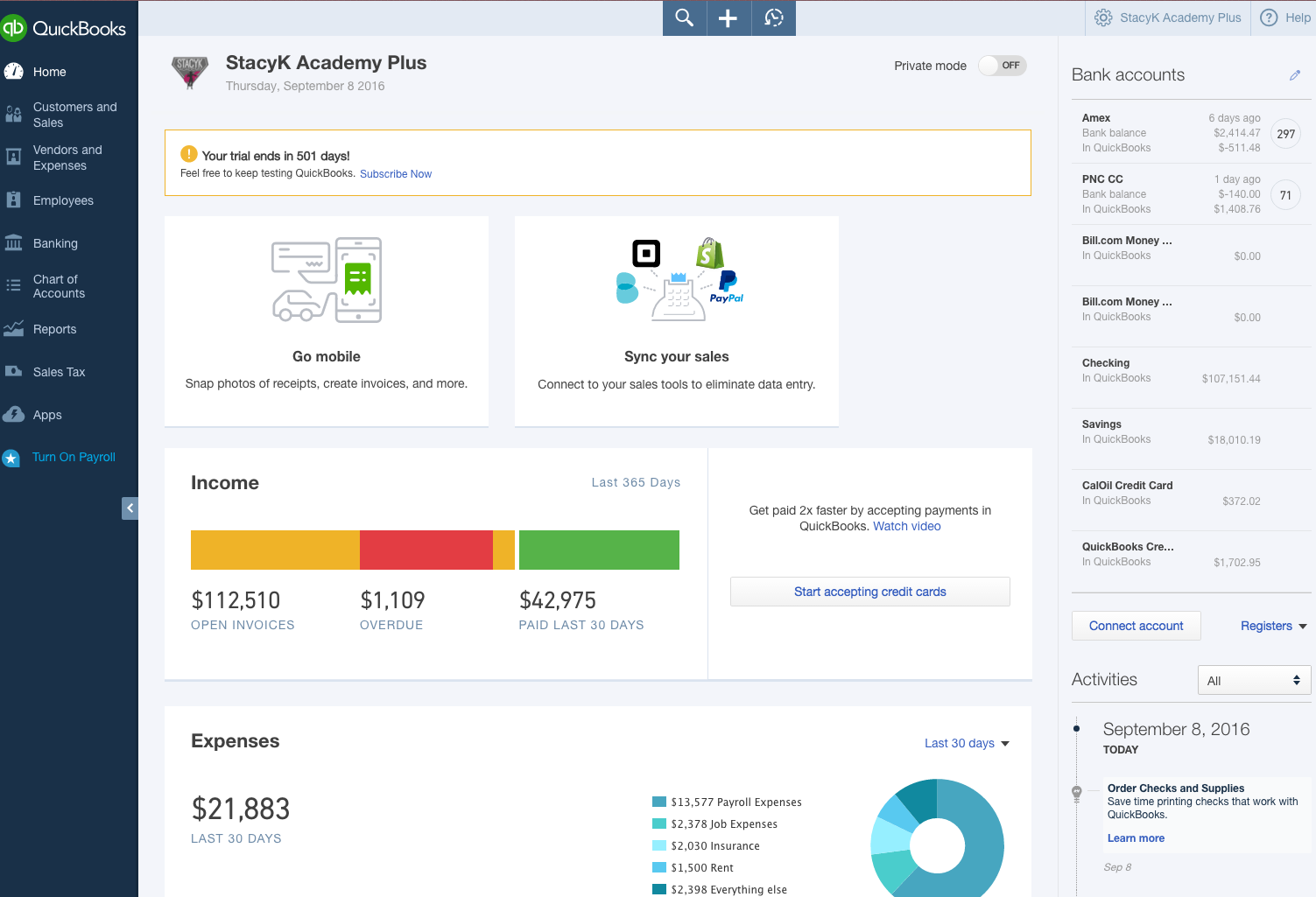The image size is (1316, 897).
Task: Click the Watch video link
Action: 907,526
